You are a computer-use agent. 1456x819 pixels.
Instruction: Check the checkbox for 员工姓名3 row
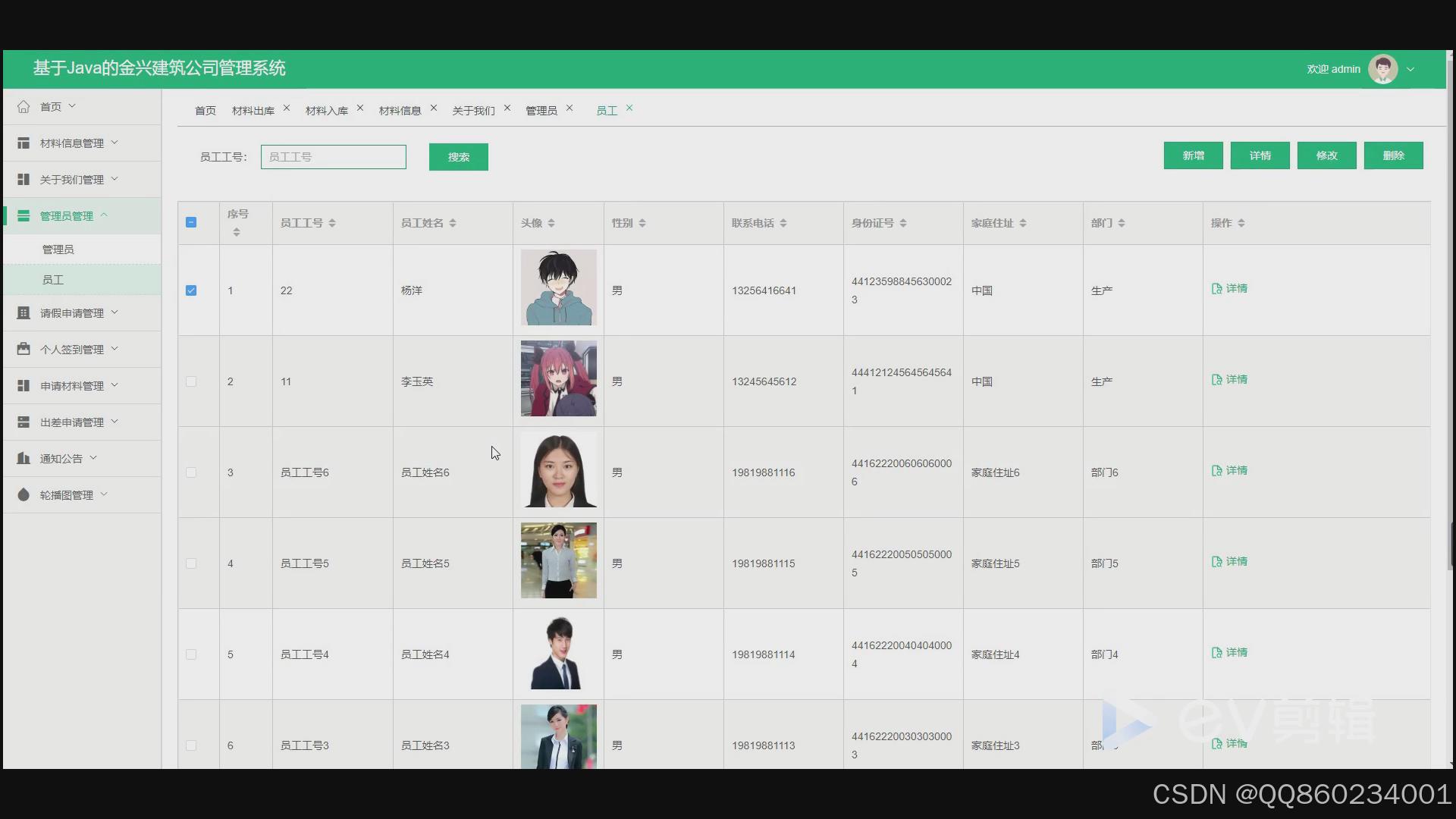coord(191,745)
